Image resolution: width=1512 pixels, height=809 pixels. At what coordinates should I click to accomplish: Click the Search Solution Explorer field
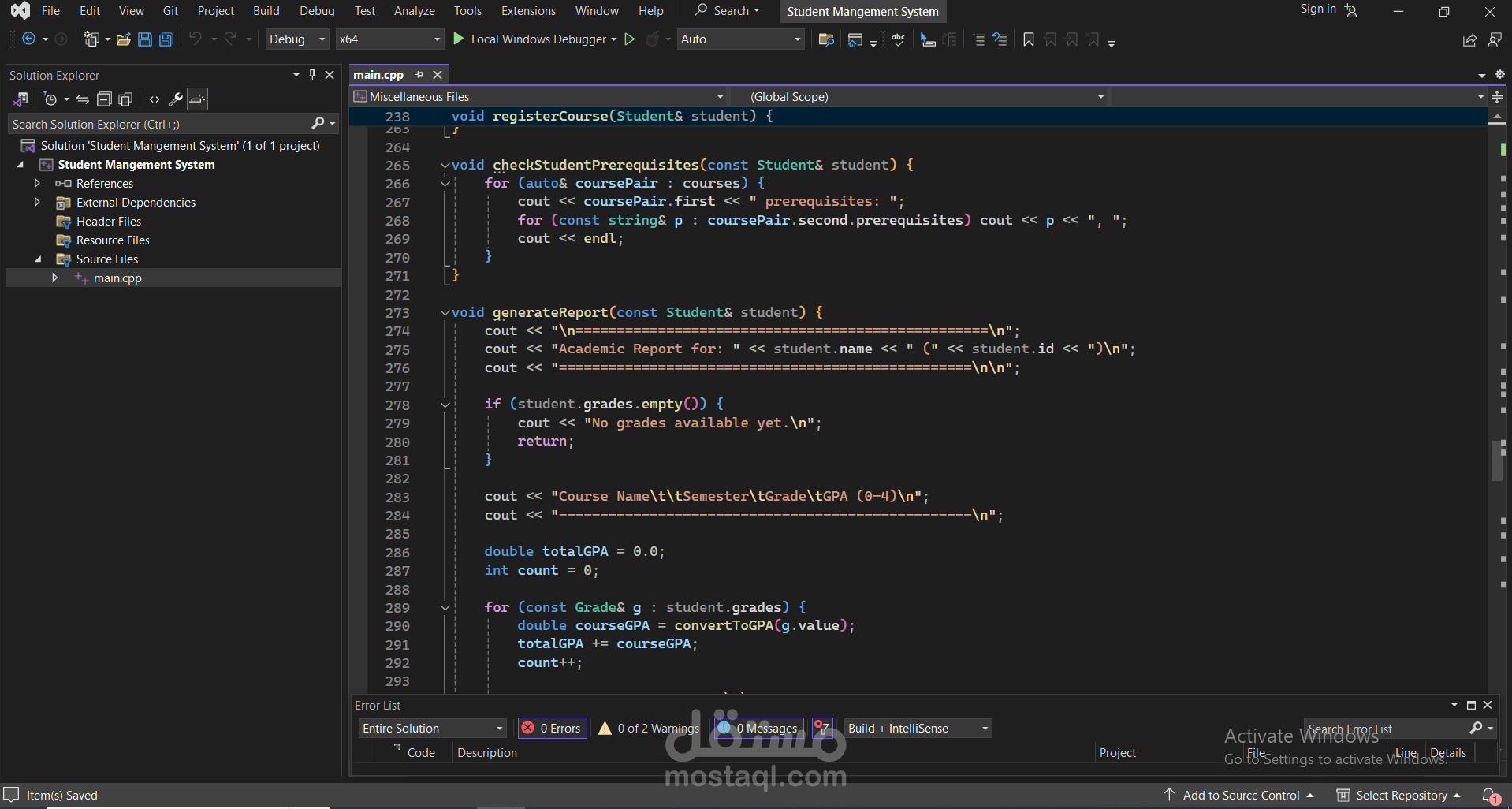pos(158,124)
